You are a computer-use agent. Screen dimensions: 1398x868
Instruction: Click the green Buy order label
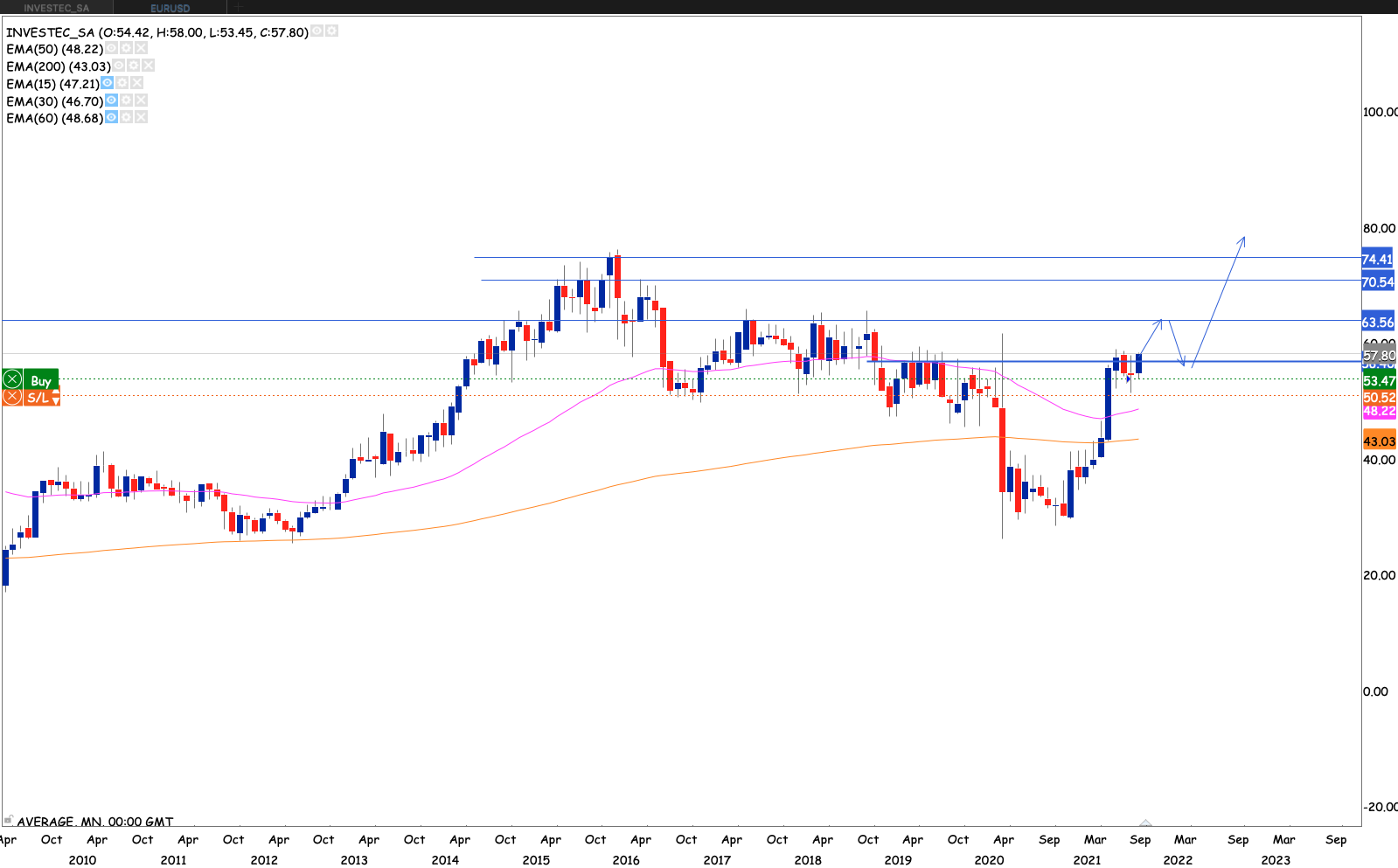point(41,380)
